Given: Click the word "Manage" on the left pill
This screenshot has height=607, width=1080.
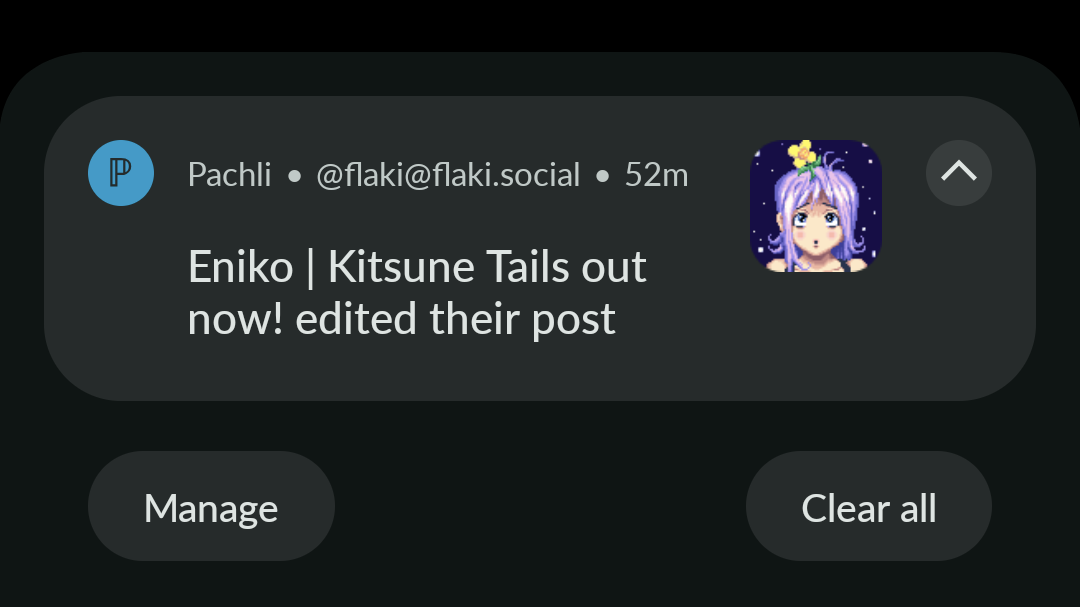Looking at the screenshot, I should pyautogui.click(x=211, y=508).
